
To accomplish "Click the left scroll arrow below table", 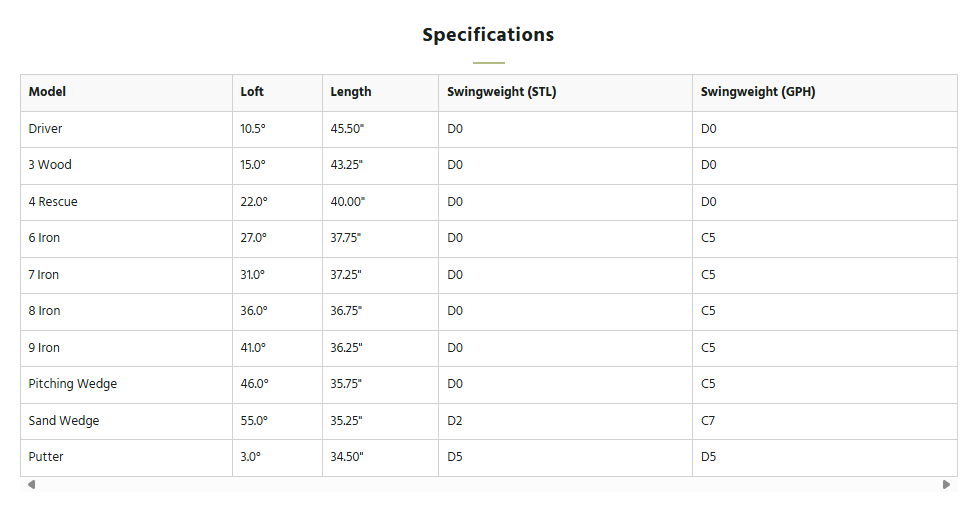I will click(x=31, y=484).
